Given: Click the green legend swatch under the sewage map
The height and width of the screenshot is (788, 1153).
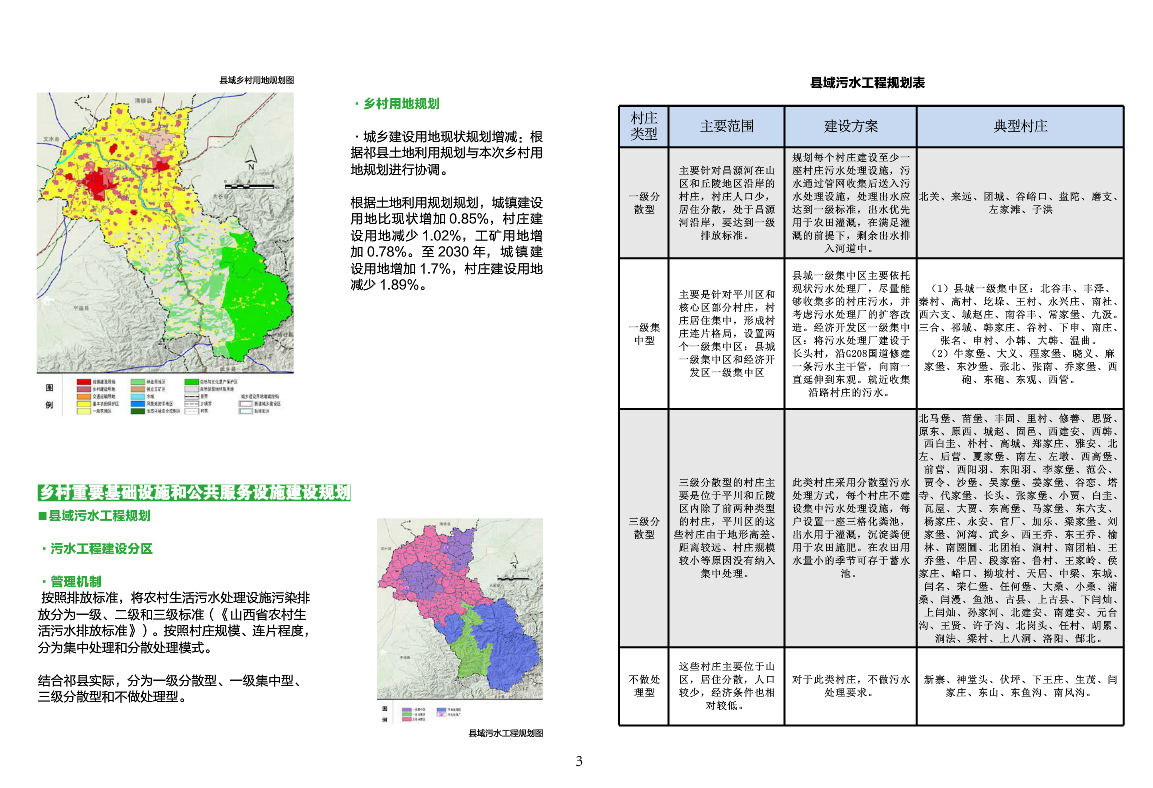Looking at the screenshot, I should coord(407,714).
